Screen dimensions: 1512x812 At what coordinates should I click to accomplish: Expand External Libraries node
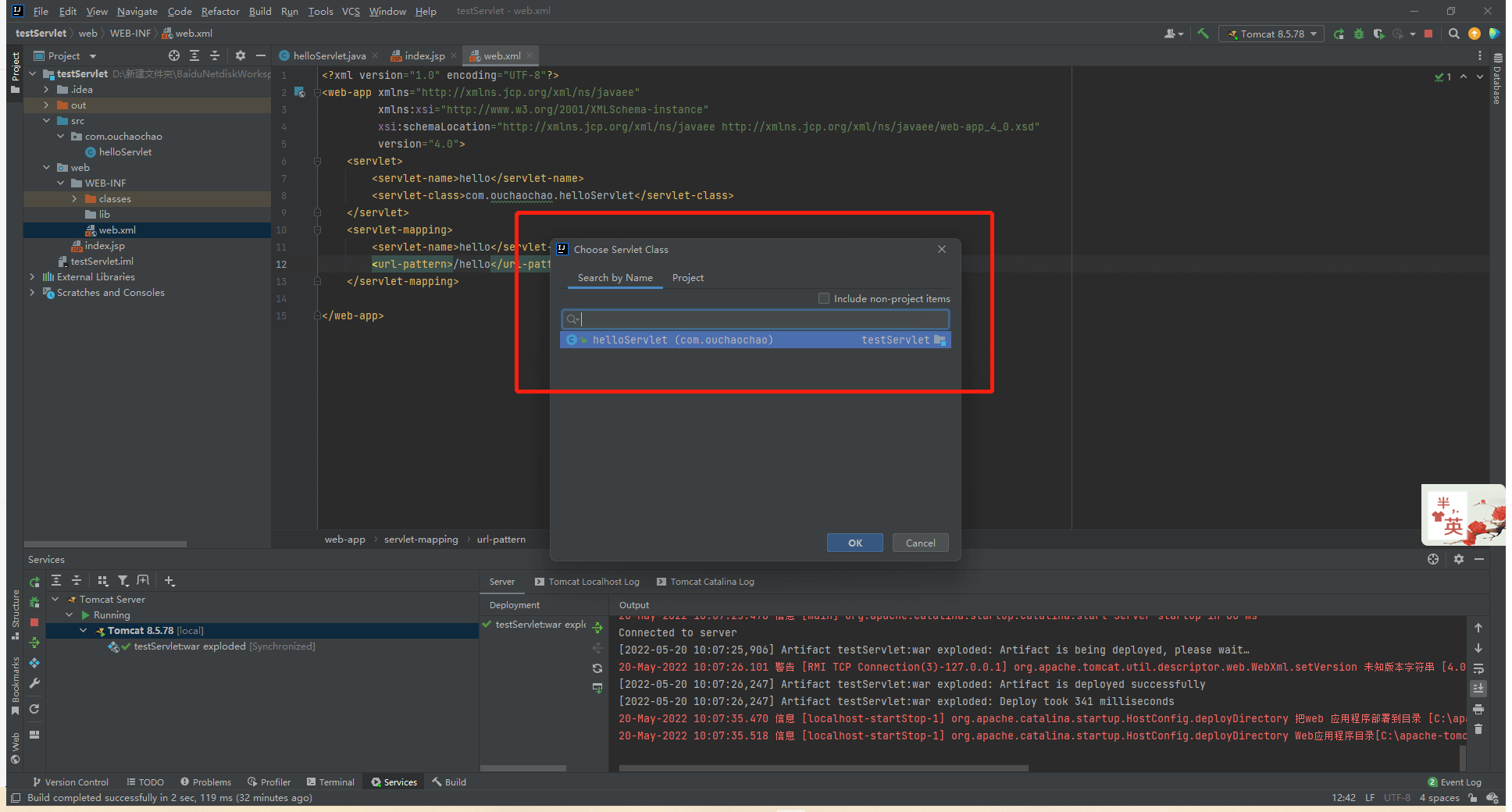[32, 277]
